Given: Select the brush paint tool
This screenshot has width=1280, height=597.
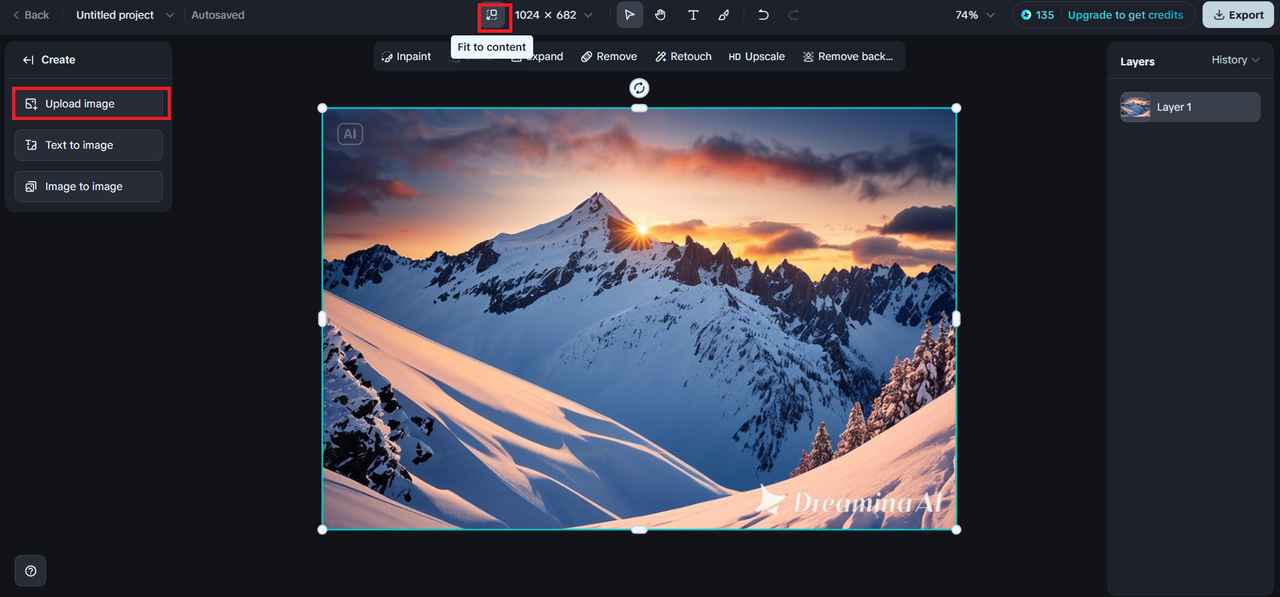Looking at the screenshot, I should (x=724, y=15).
